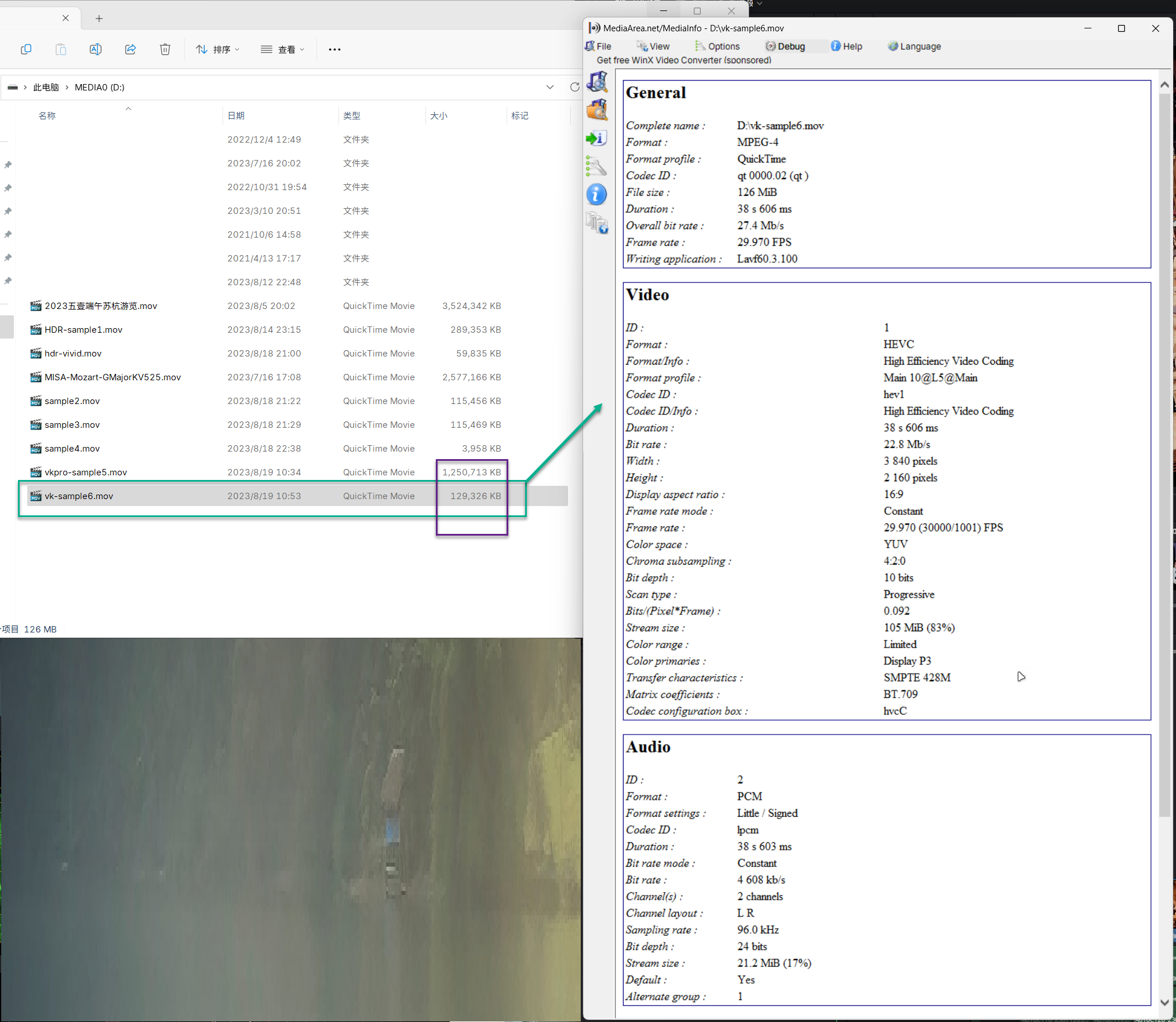Select the HDR-sample1.mov file
This screenshot has height=1022, width=1176.
(x=83, y=330)
